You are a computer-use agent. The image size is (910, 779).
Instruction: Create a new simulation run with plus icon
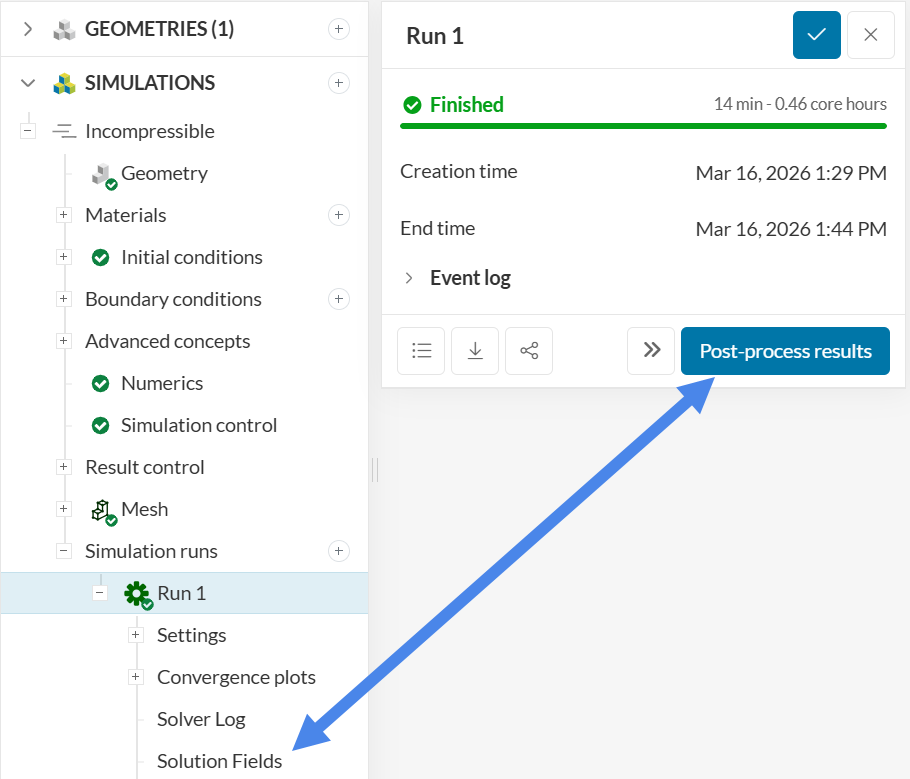339,551
